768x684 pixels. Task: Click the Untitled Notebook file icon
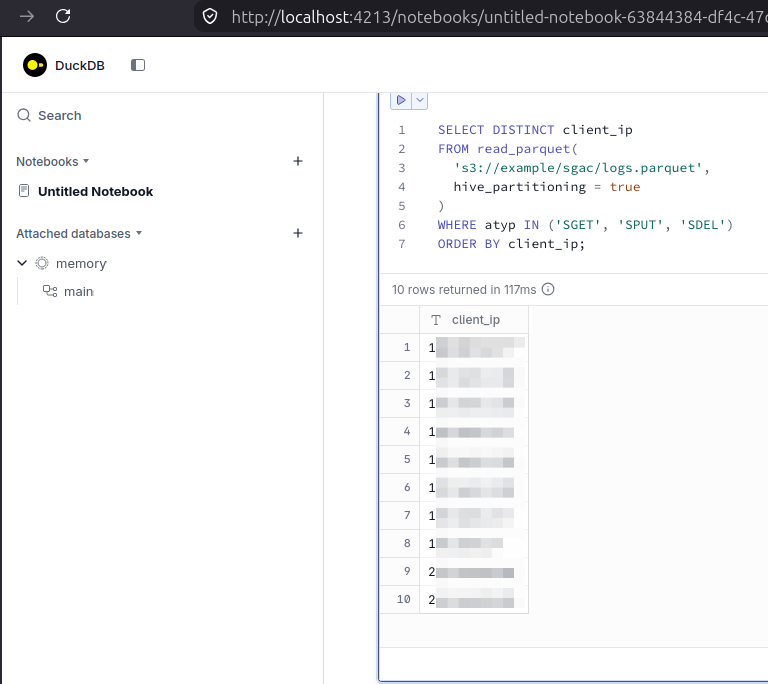[24, 191]
